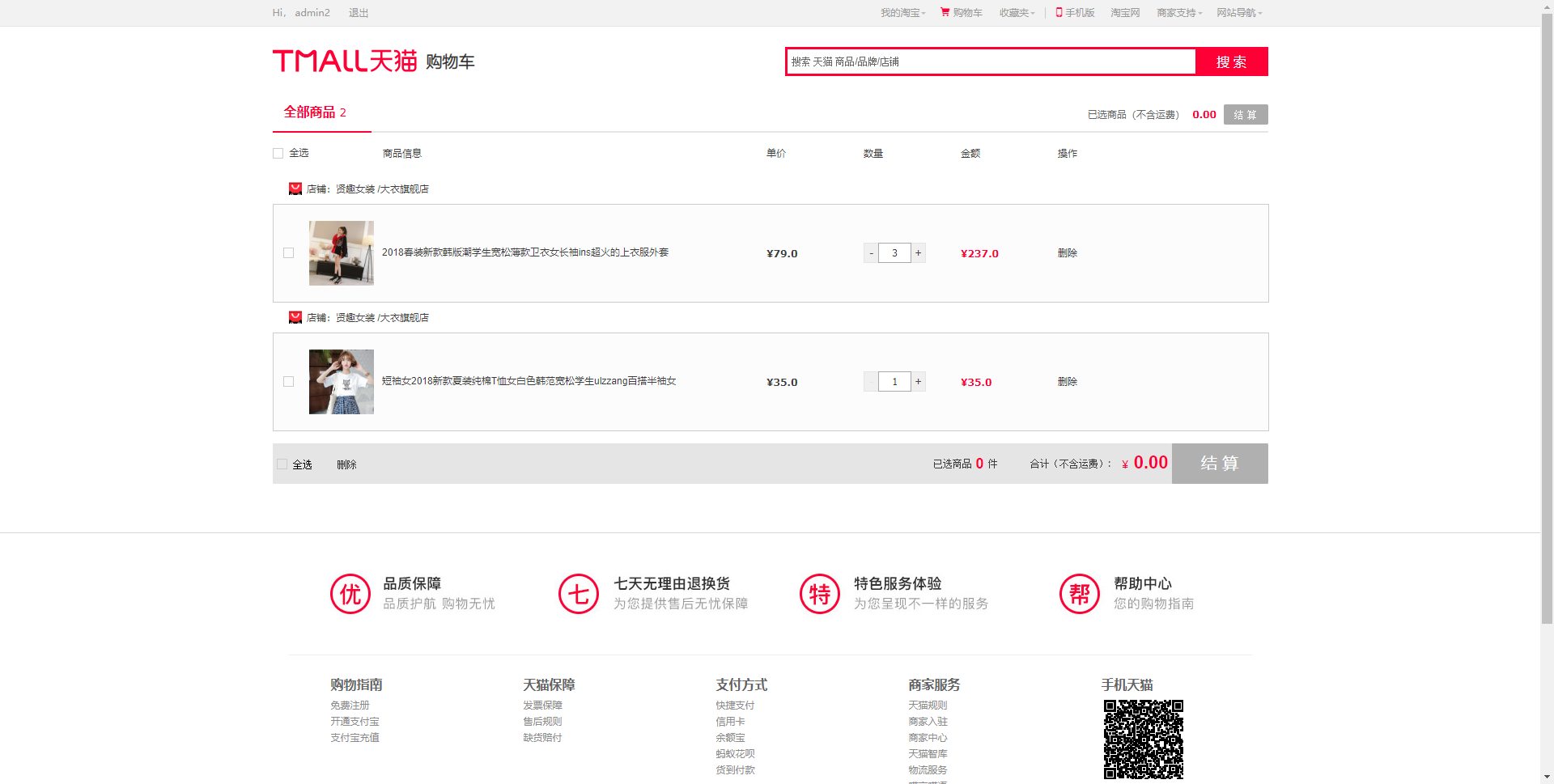Click 删除 in the bottom bar

click(346, 464)
